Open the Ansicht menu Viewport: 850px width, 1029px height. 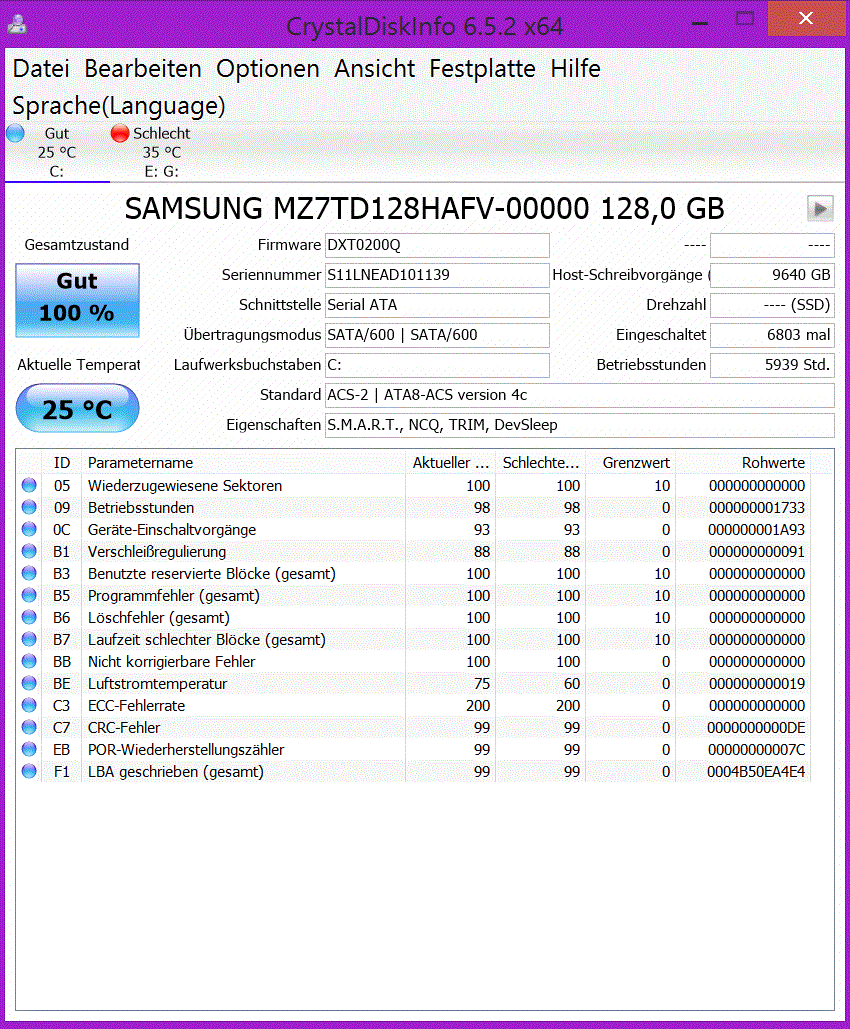374,68
